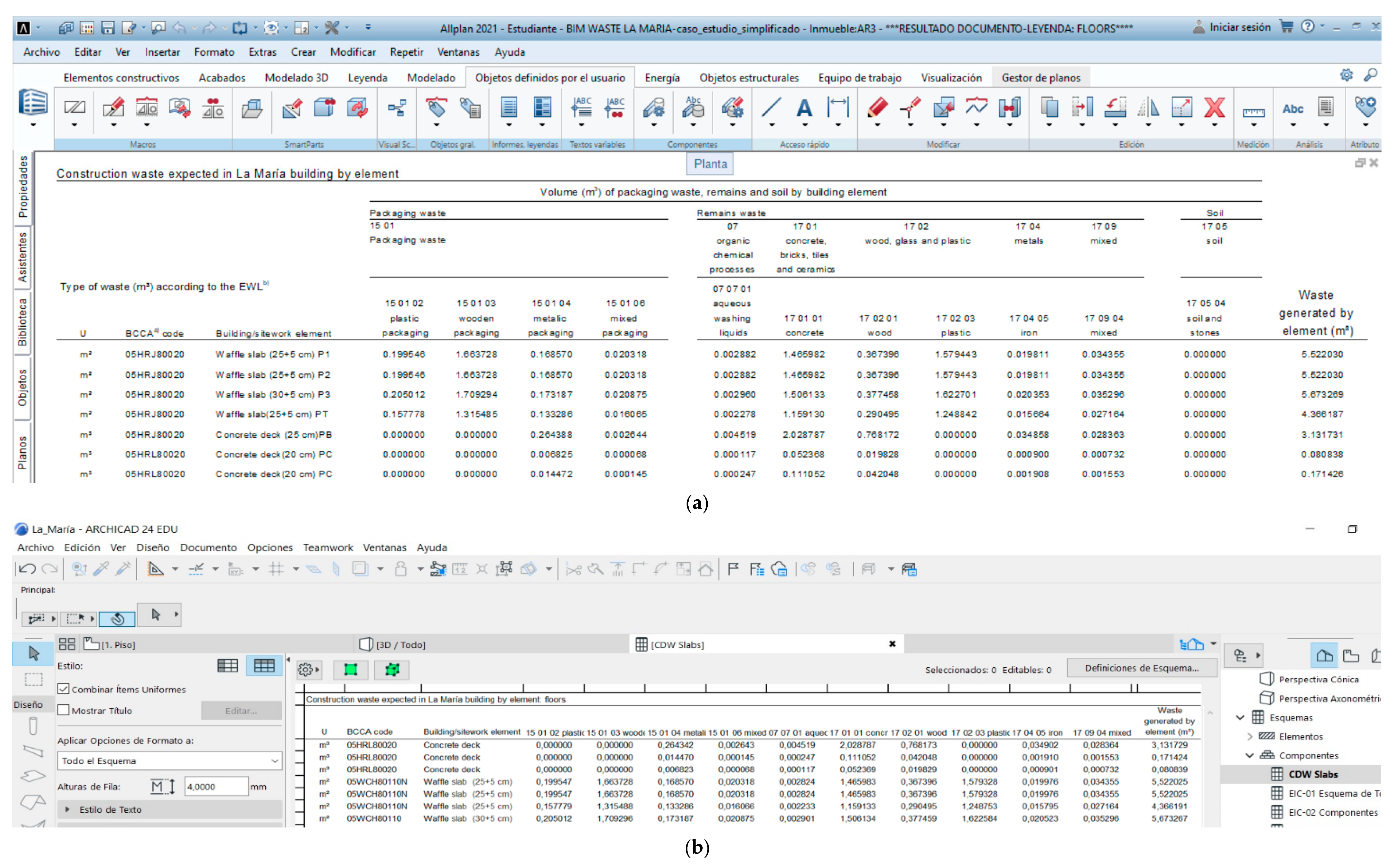This screenshot has height=868, width=1396.
Task: Click the Planta view label button
Action: tap(710, 164)
